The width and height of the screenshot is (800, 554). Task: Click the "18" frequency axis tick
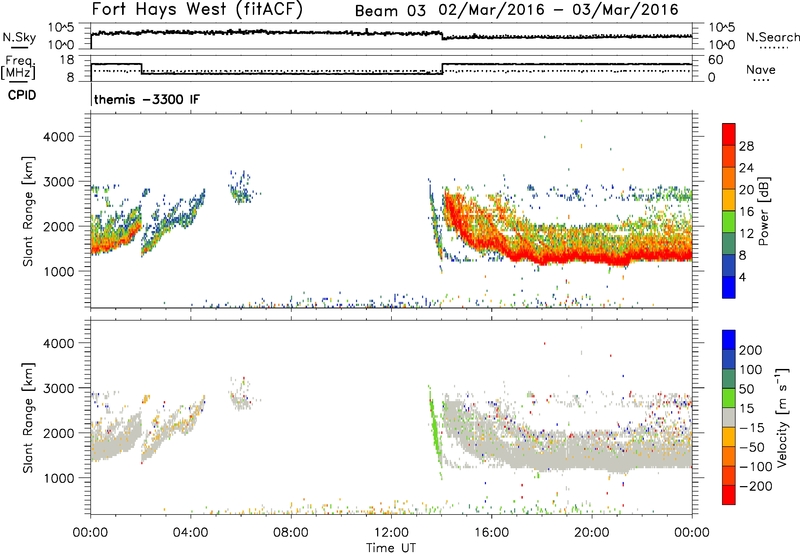pyautogui.click(x=67, y=60)
